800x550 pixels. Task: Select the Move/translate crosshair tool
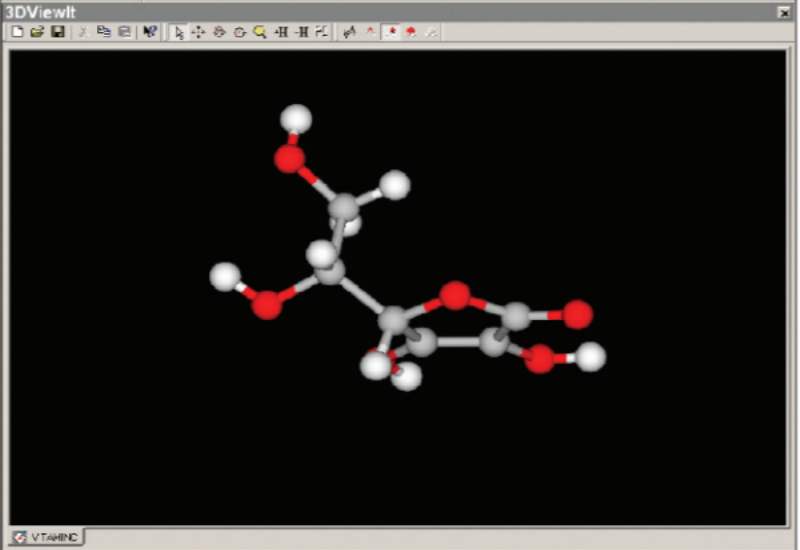pos(198,32)
